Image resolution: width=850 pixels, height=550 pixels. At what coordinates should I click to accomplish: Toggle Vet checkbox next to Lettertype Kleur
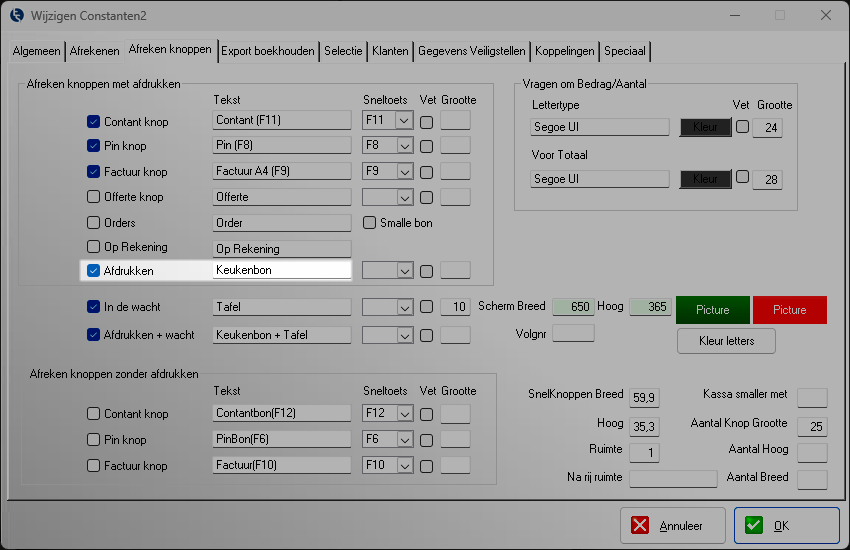(x=742, y=126)
